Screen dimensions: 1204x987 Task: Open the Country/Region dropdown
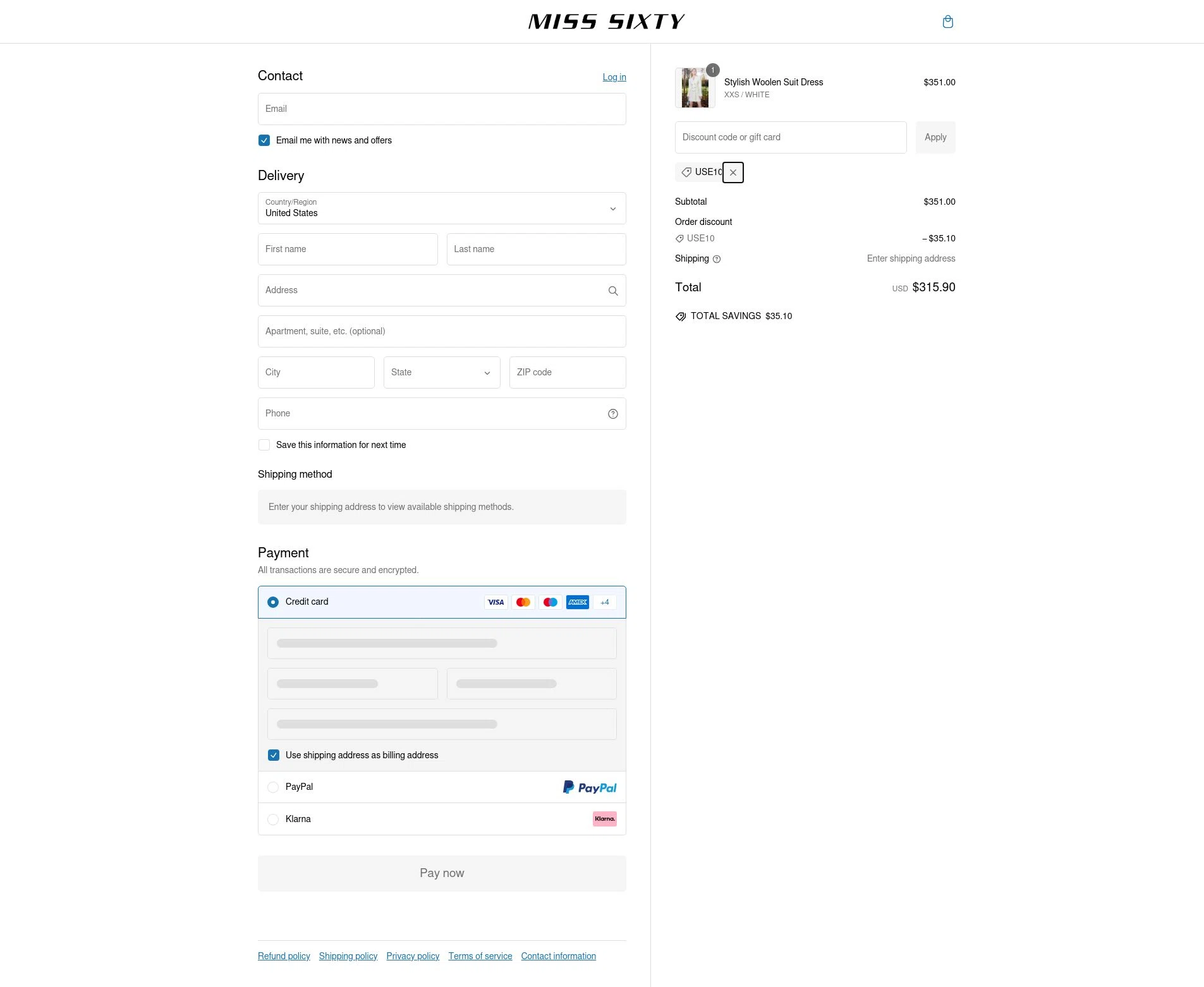442,209
